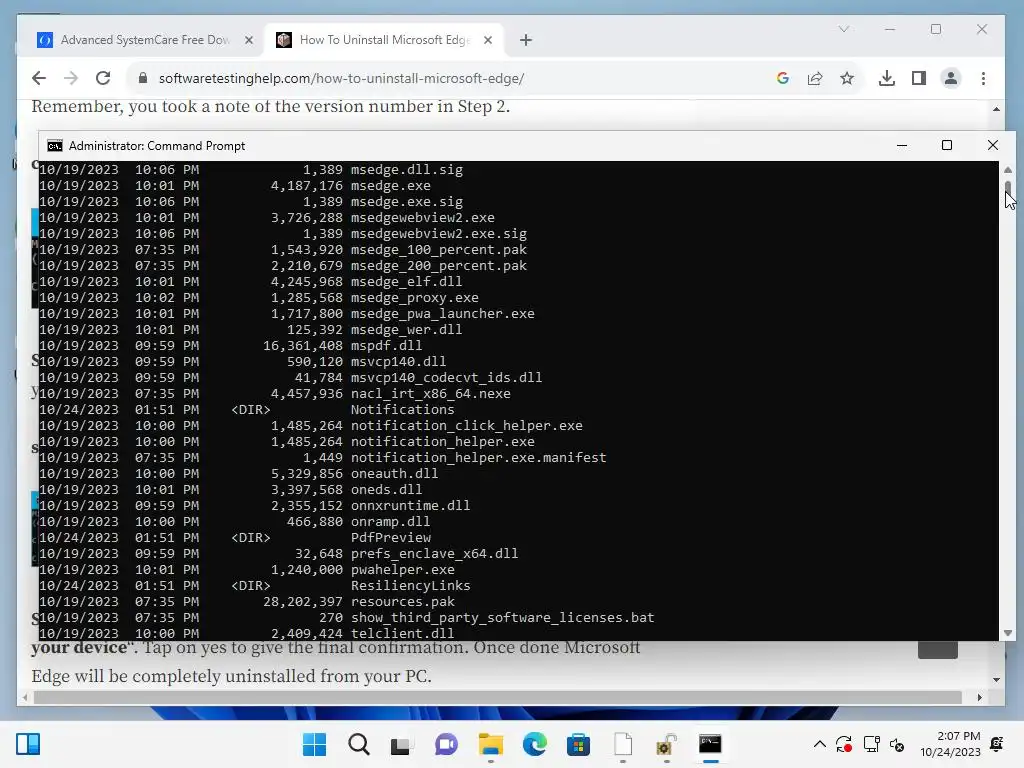
Task: Open Task View on the taskbar
Action: (401, 745)
